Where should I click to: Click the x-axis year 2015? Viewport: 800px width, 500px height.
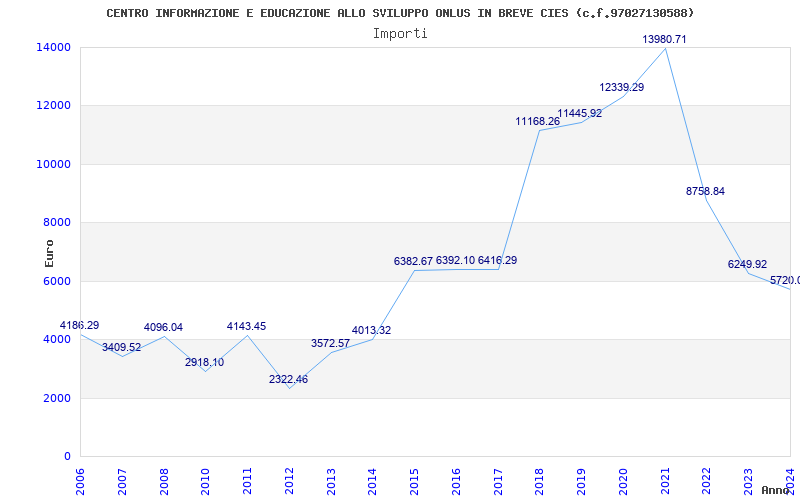[x=414, y=482]
